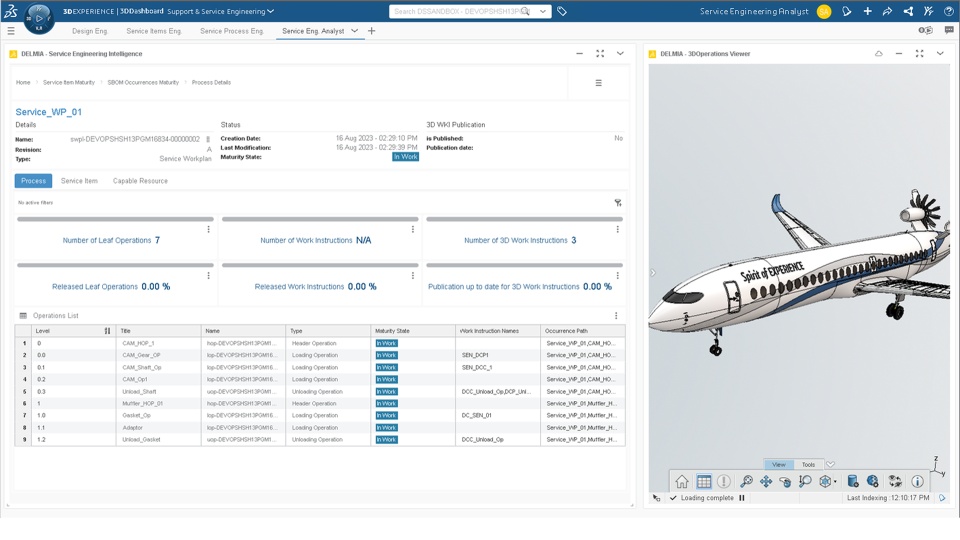This screenshot has width=960, height=540.
Task: Open notifications icon in top bar
Action: 847,11
